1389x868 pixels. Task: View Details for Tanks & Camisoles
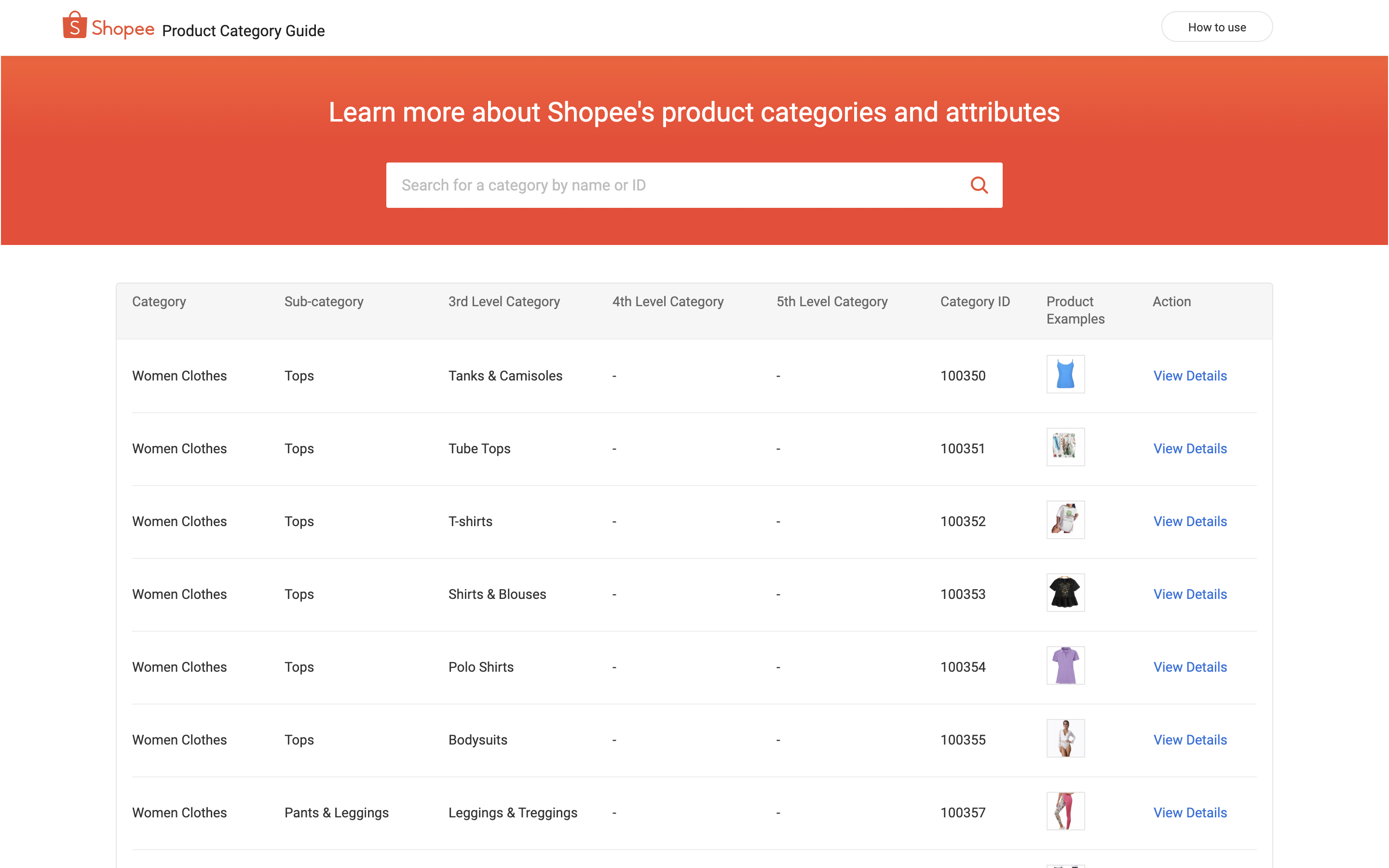(1190, 376)
